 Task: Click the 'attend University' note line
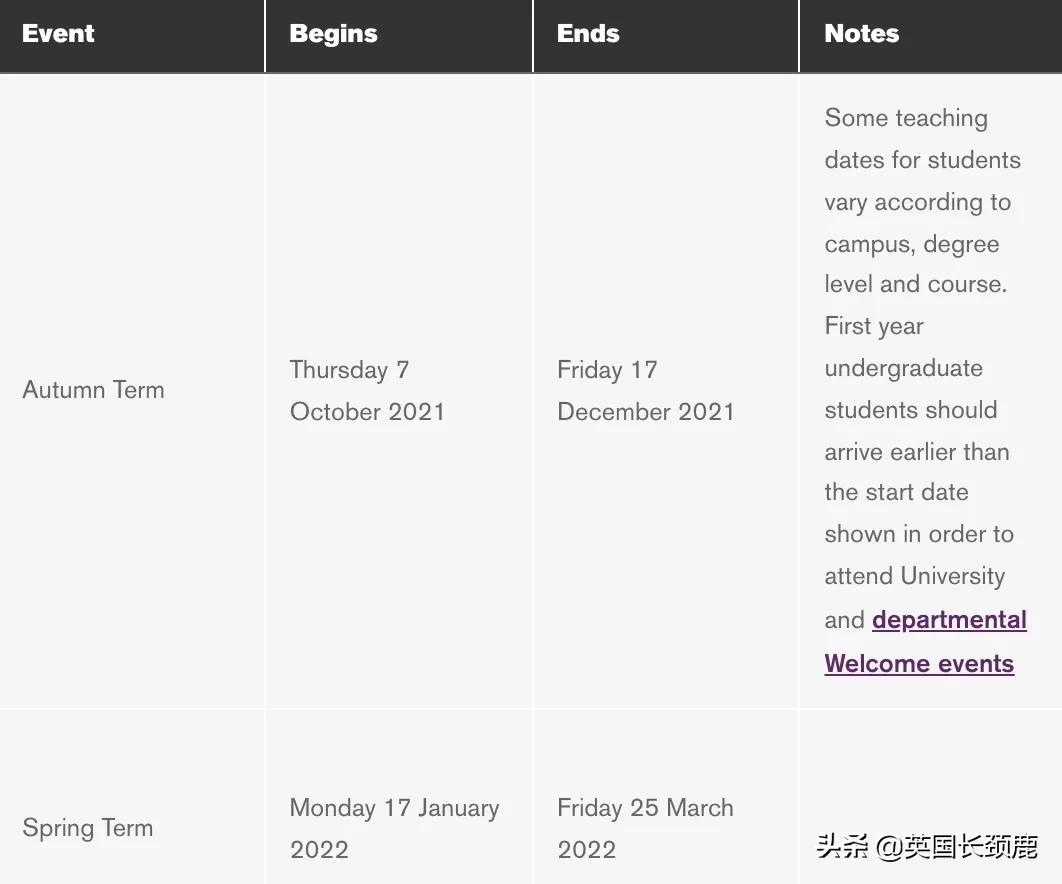[x=914, y=576]
